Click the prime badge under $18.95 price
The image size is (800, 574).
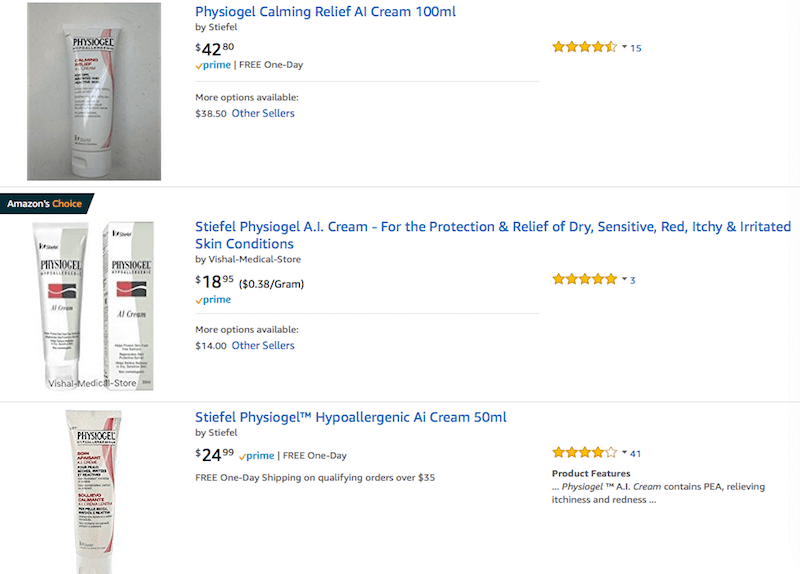point(213,300)
